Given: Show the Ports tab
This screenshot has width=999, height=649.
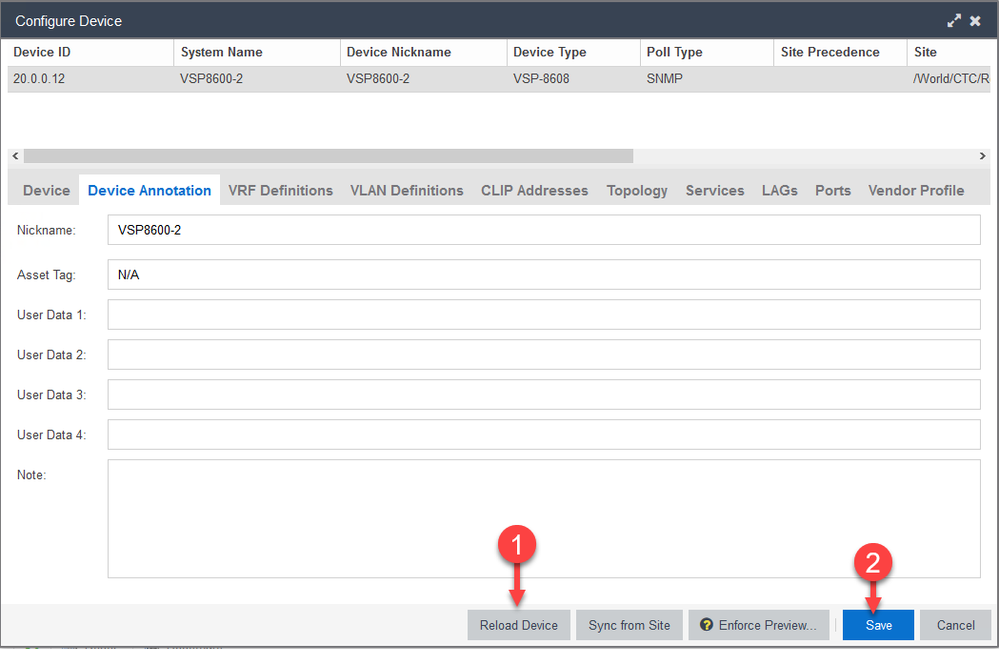Looking at the screenshot, I should coord(832,190).
